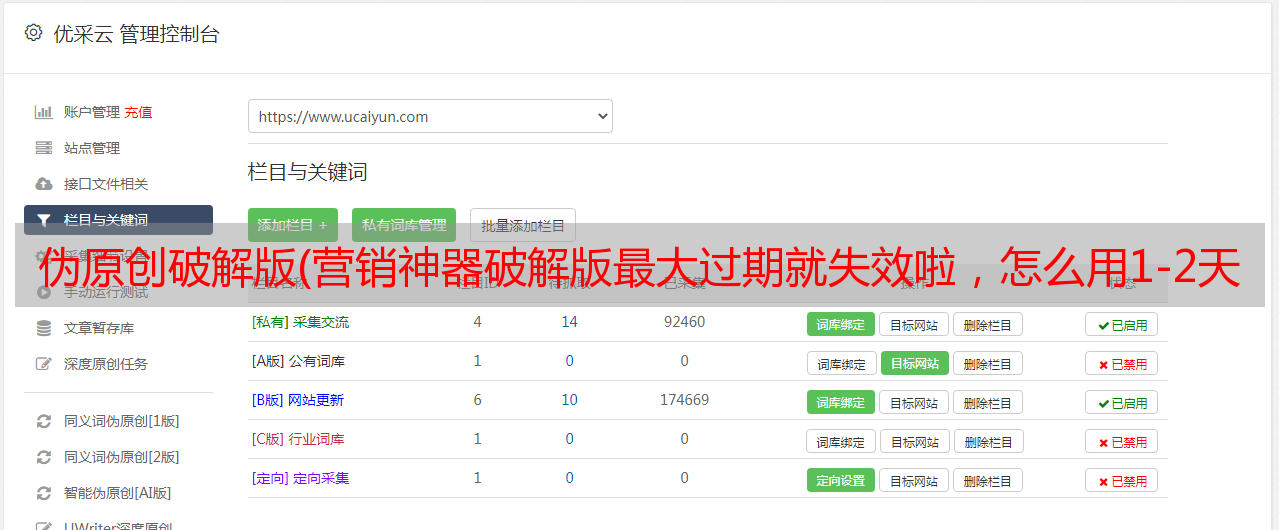Click 删除栏目 in the 网站更新 row

click(x=987, y=402)
